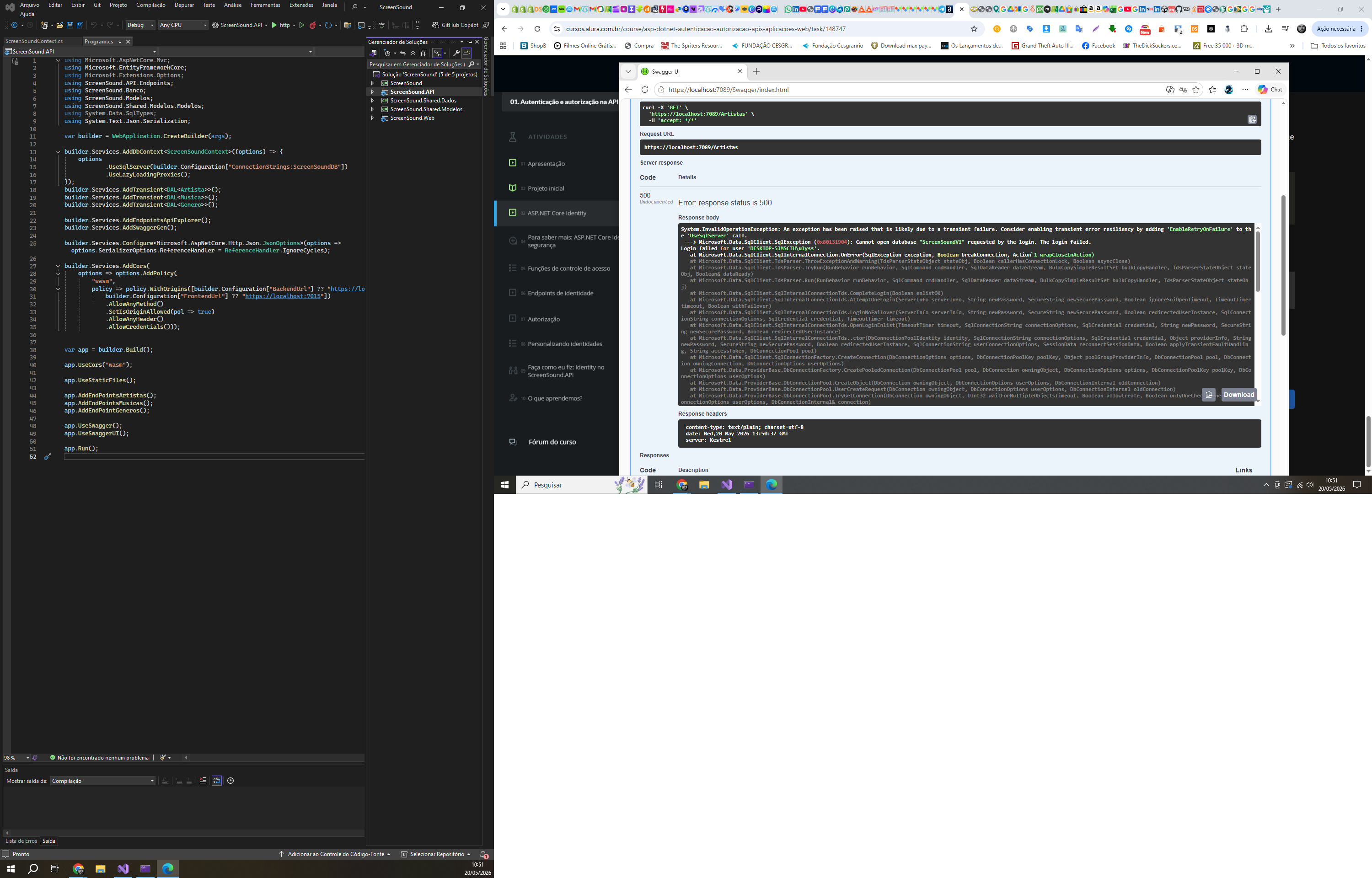Open Edge Settings and more ellipsis

point(1245,90)
